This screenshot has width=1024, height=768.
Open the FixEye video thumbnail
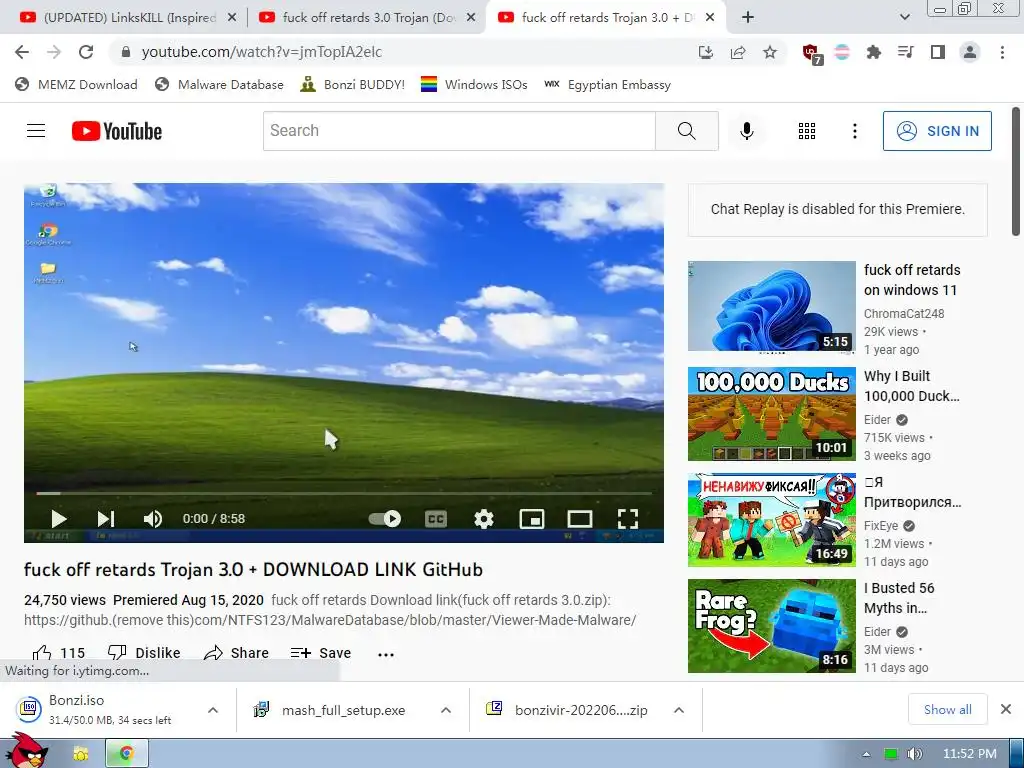click(771, 520)
